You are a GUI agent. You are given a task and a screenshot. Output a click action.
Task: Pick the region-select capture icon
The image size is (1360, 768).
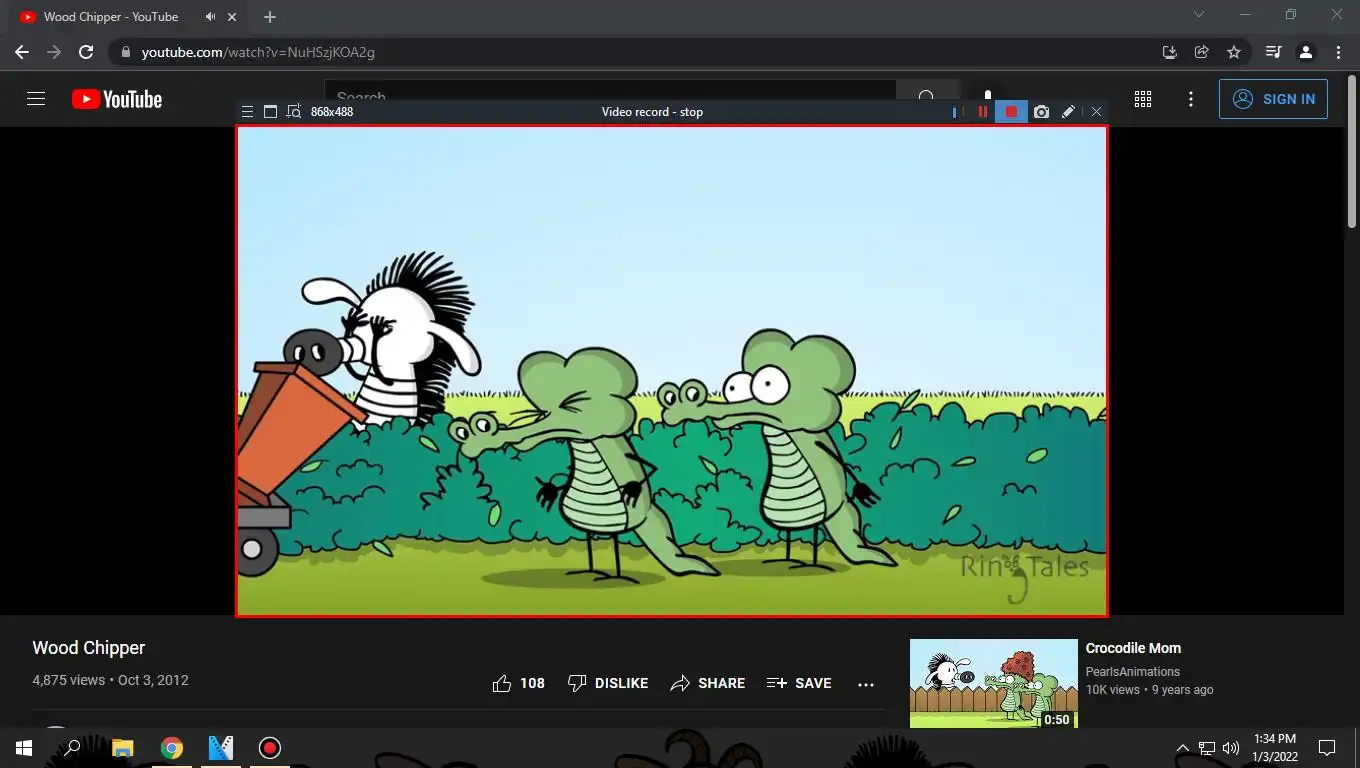[x=293, y=112]
